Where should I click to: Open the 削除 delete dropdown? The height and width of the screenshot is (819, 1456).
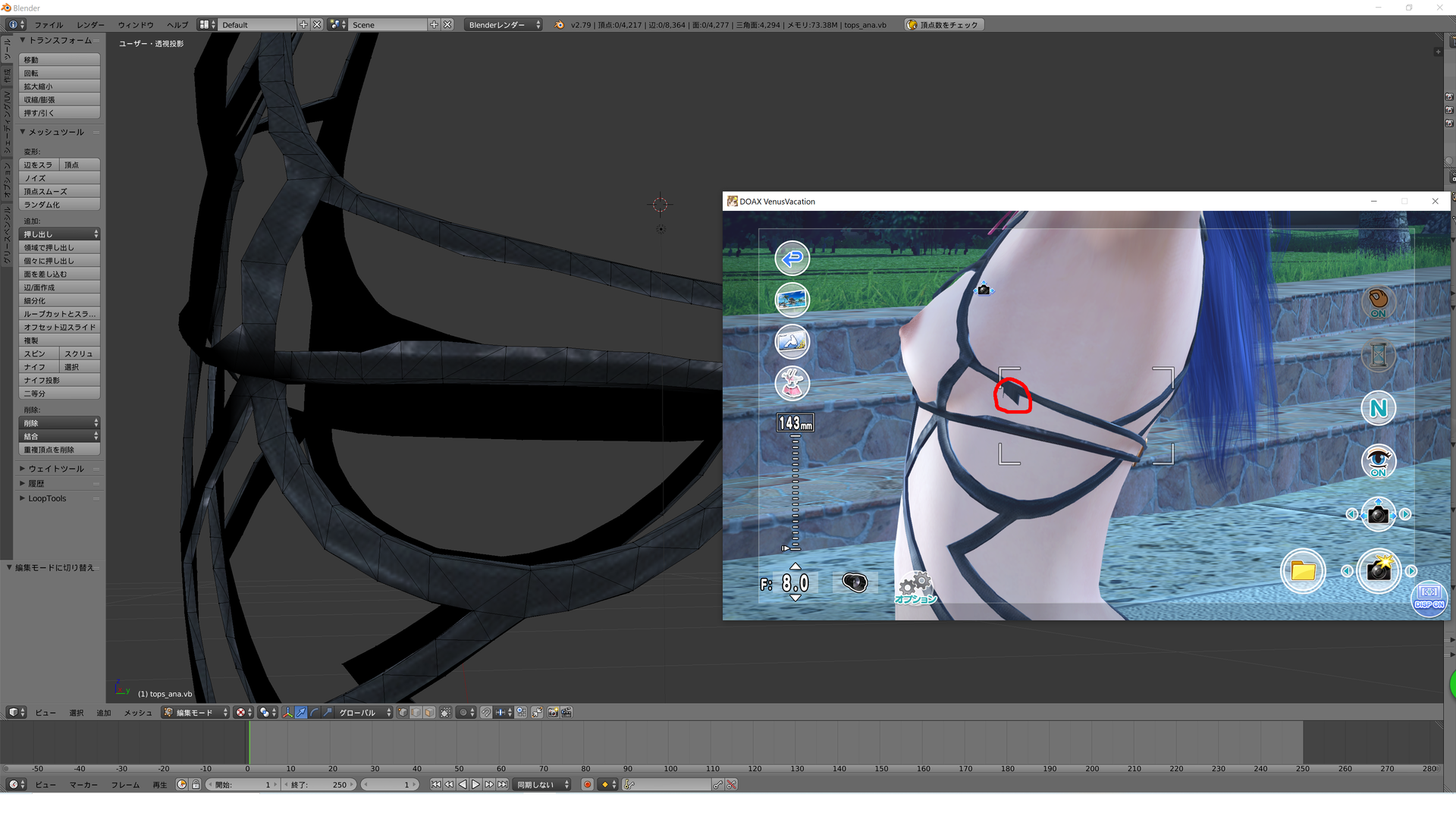(x=60, y=423)
